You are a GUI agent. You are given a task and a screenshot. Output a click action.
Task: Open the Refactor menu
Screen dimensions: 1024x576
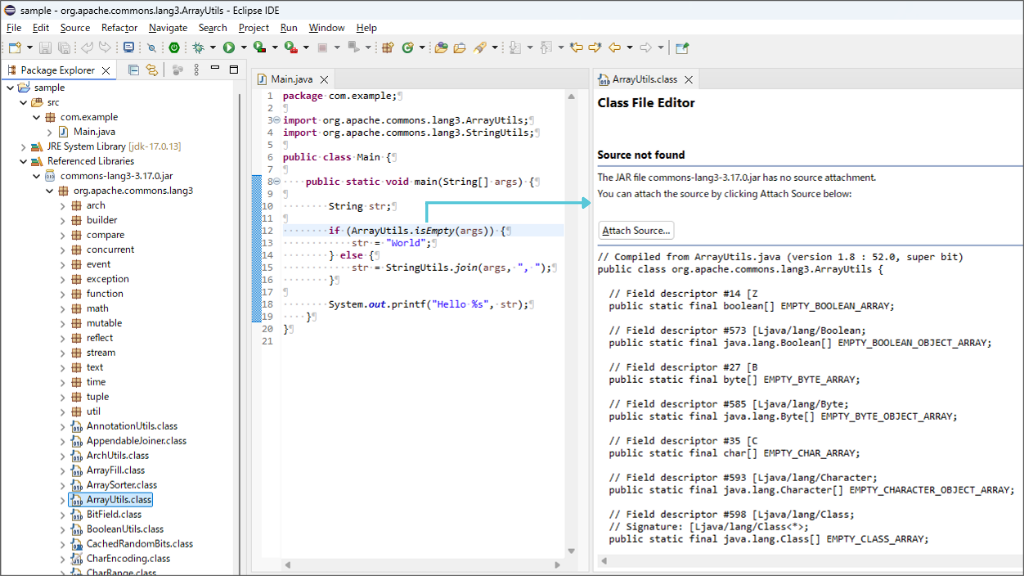(x=119, y=28)
